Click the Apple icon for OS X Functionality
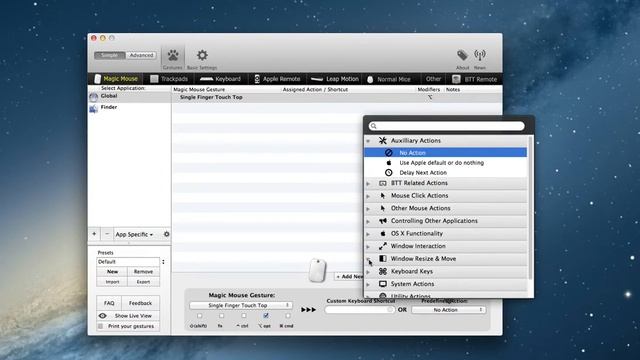The height and width of the screenshot is (360, 640). point(382,233)
